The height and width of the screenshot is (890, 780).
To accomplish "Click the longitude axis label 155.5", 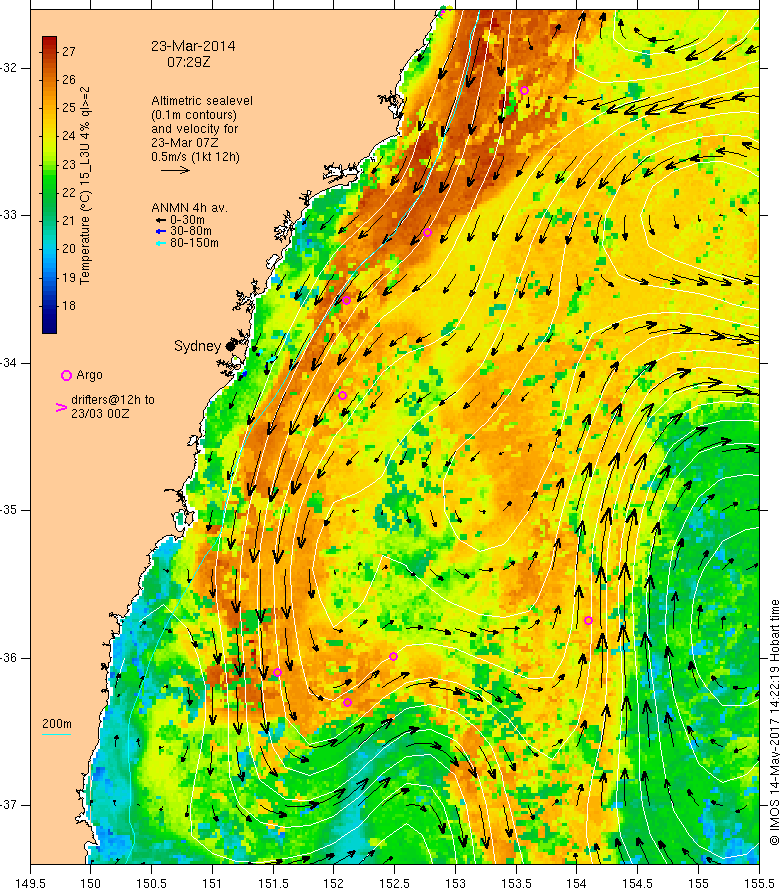I will [x=759, y=883].
